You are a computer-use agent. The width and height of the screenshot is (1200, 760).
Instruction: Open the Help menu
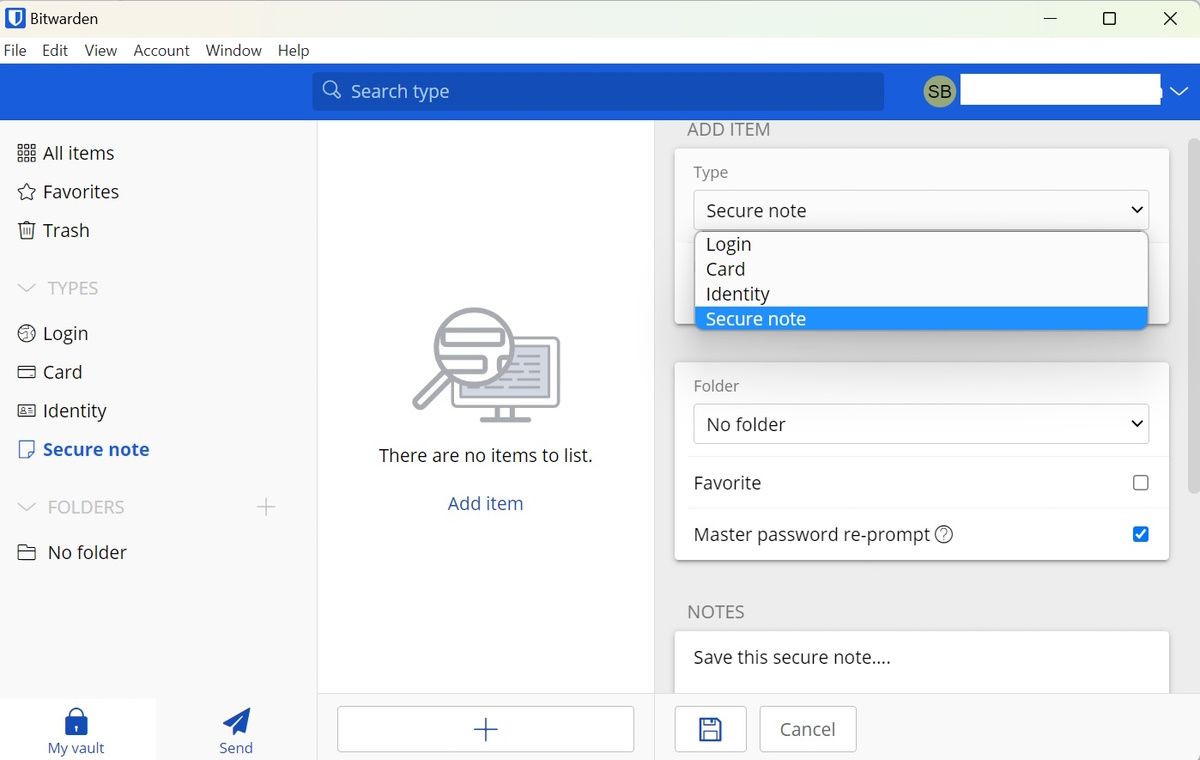pos(293,50)
